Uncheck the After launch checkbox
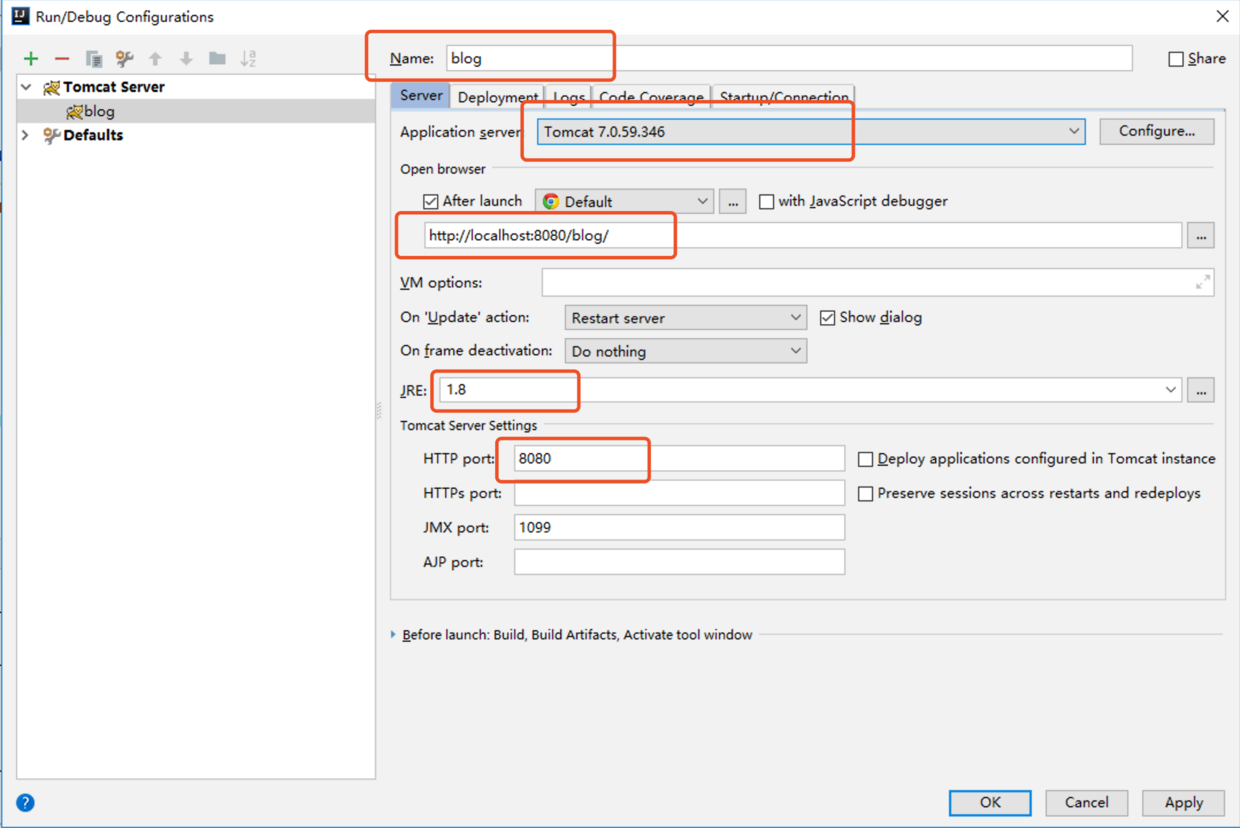 431,201
